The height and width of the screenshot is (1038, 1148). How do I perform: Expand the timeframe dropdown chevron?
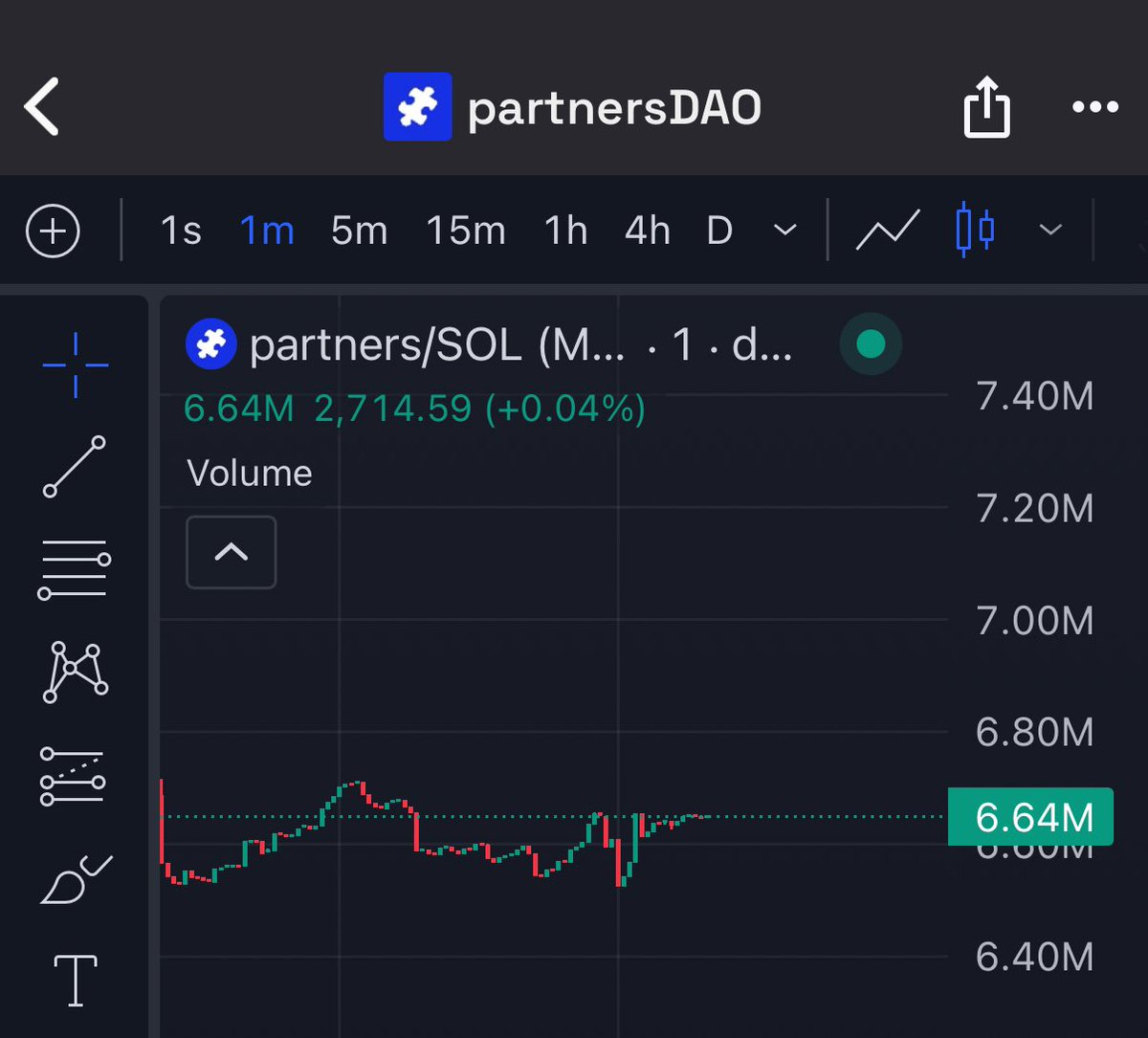(785, 231)
